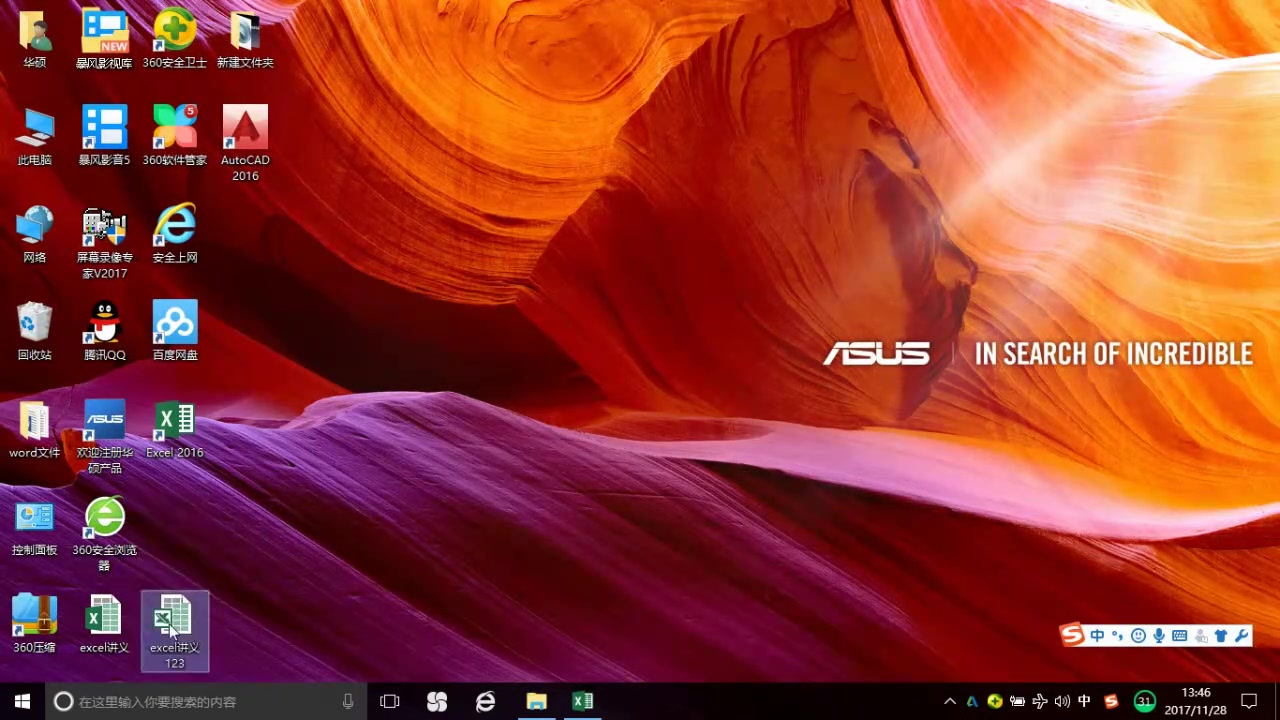Select 屏幕录像专家V2017 shortcut

click(105, 243)
